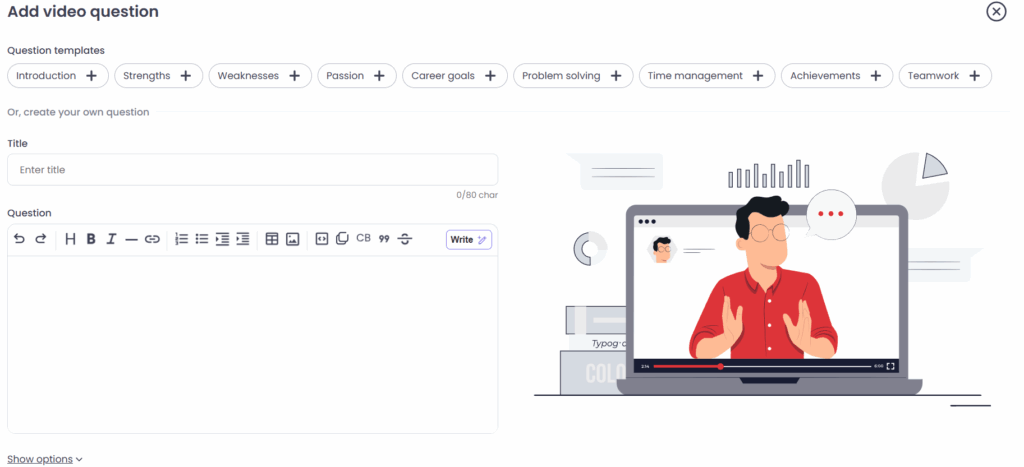Insert a blockquote with the quote icon
Screen dimensions: 1024x467
[384, 239]
